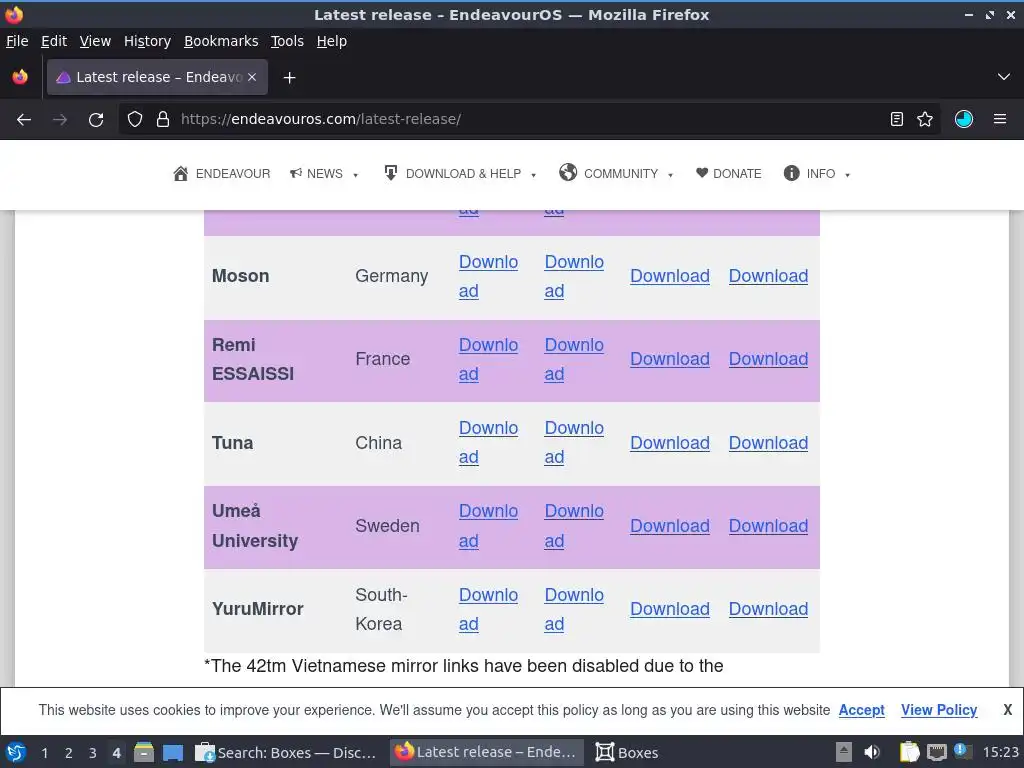Open the LXQt start menu icon
Image resolution: width=1024 pixels, height=768 pixels.
pyautogui.click(x=16, y=752)
